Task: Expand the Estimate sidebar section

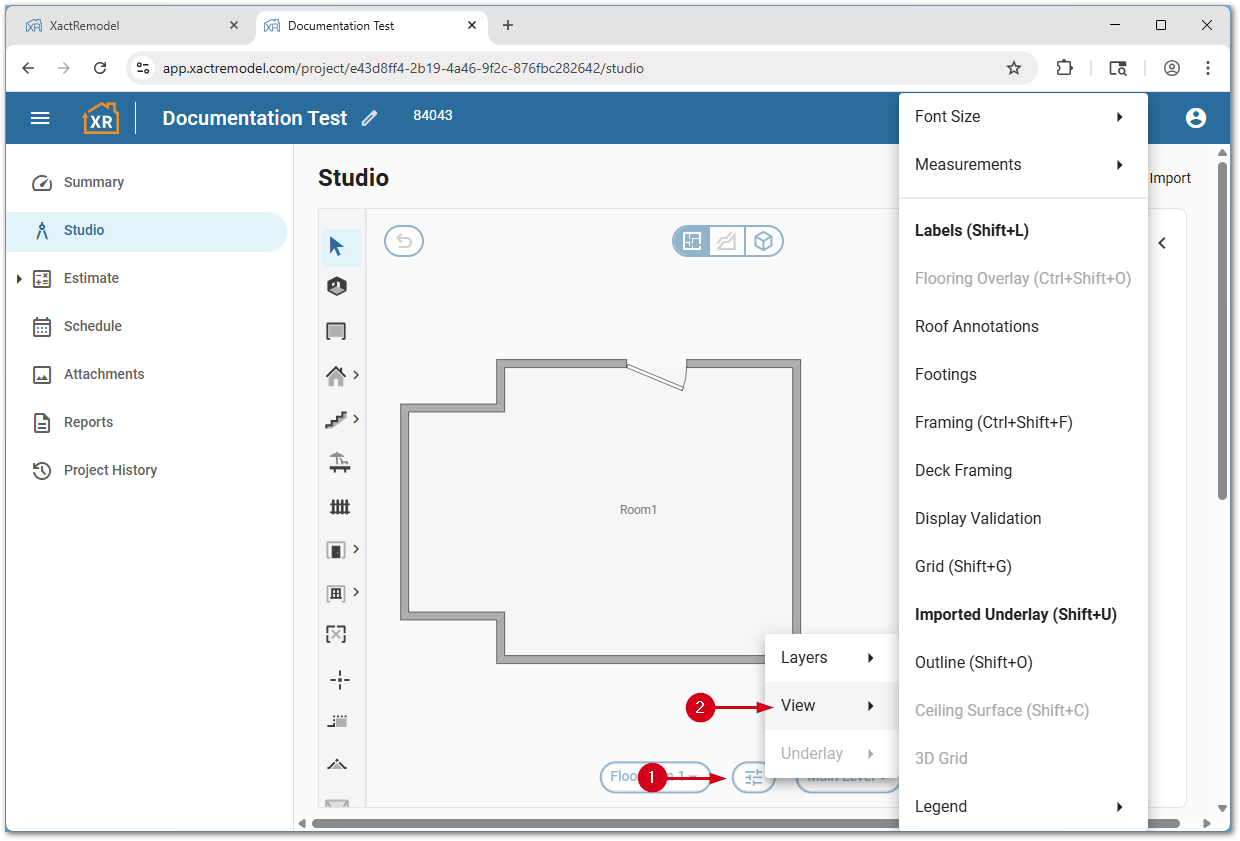Action: pyautogui.click(x=17, y=278)
